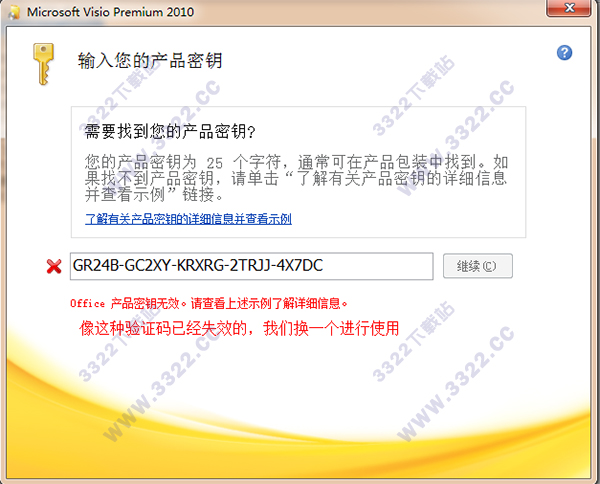Click the 继续(C) continue button

click(478, 266)
